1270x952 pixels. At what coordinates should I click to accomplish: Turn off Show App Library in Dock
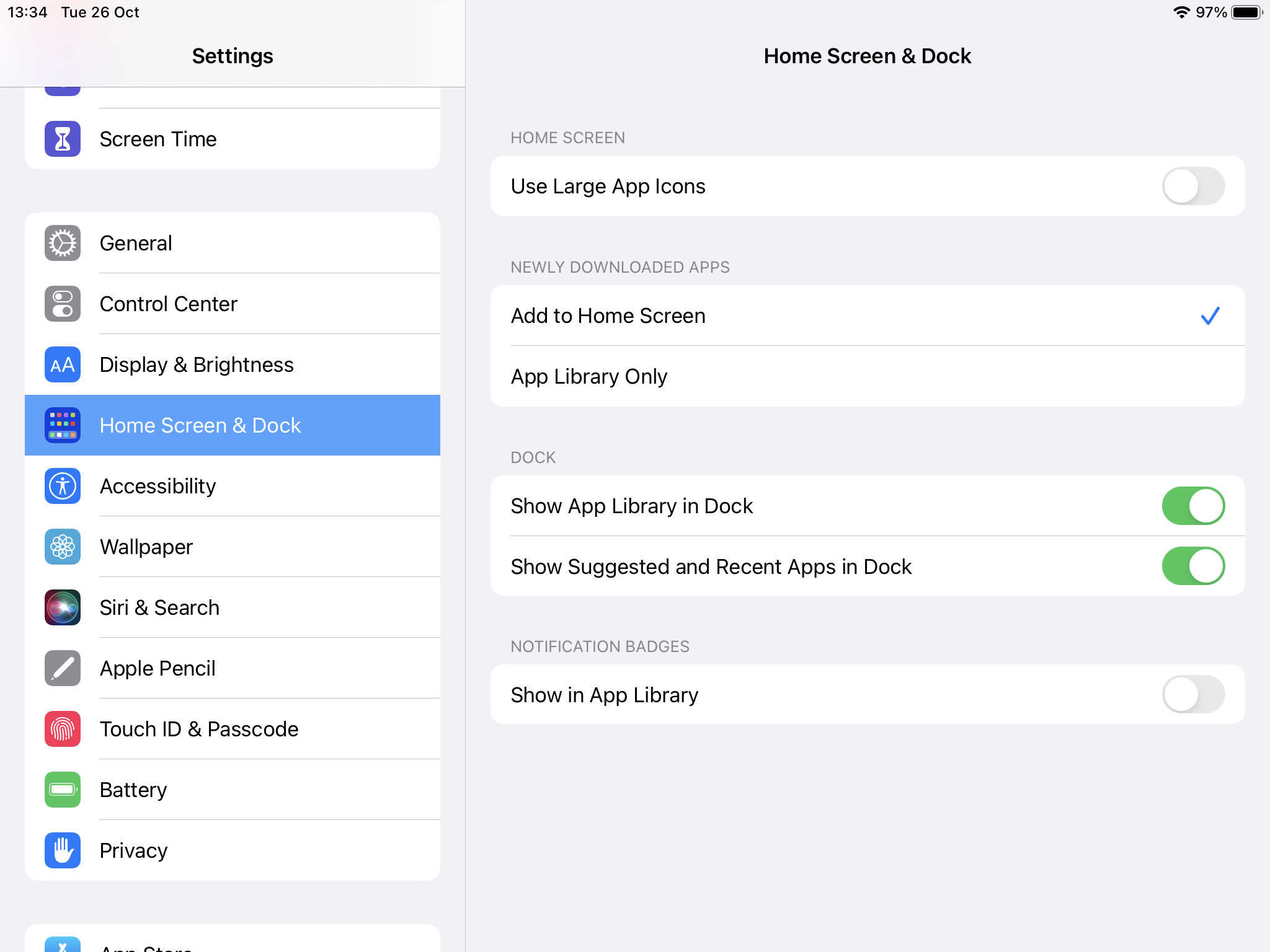pos(1192,506)
